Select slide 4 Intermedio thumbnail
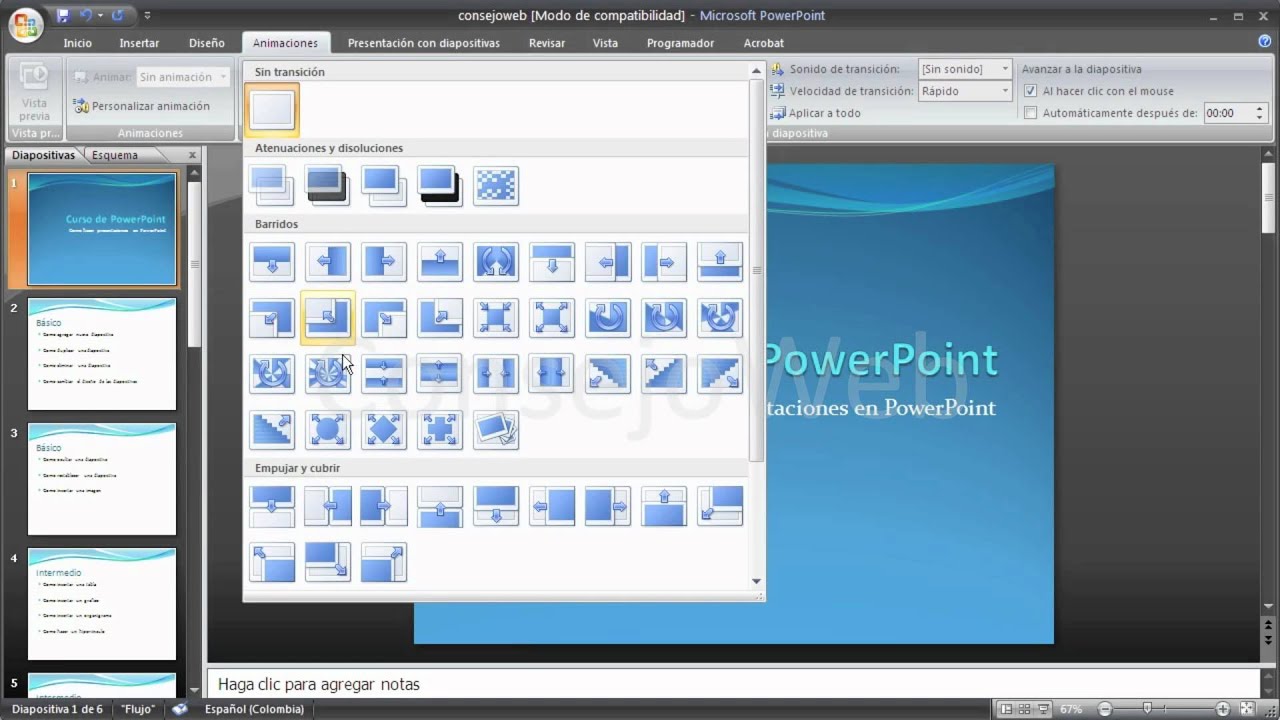This screenshot has height=720, width=1280. (x=102, y=604)
